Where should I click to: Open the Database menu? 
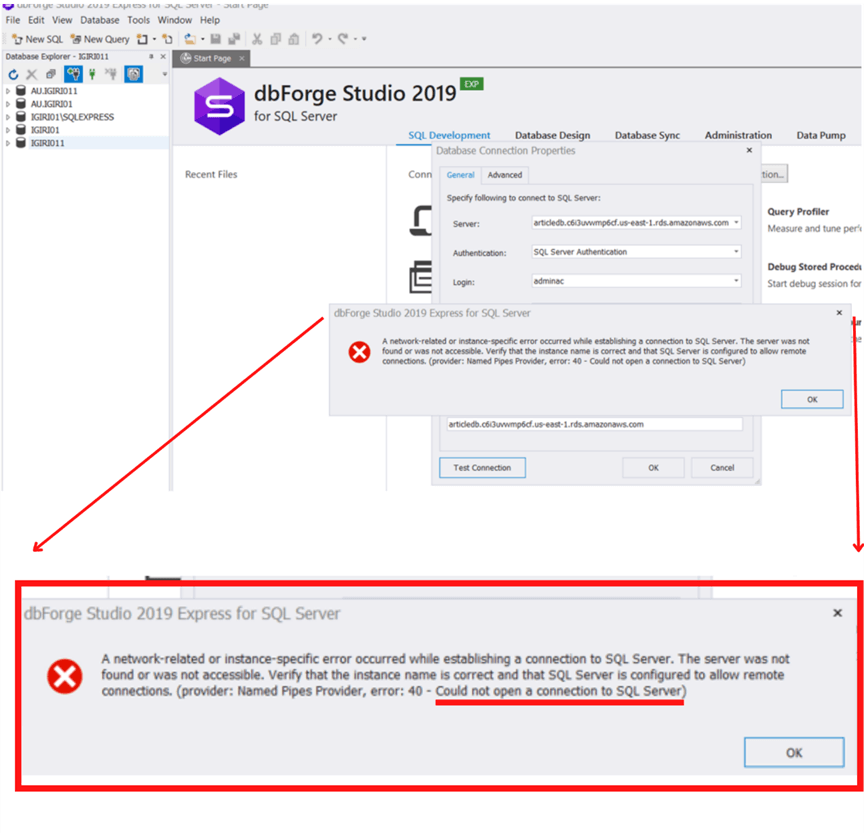[x=100, y=20]
